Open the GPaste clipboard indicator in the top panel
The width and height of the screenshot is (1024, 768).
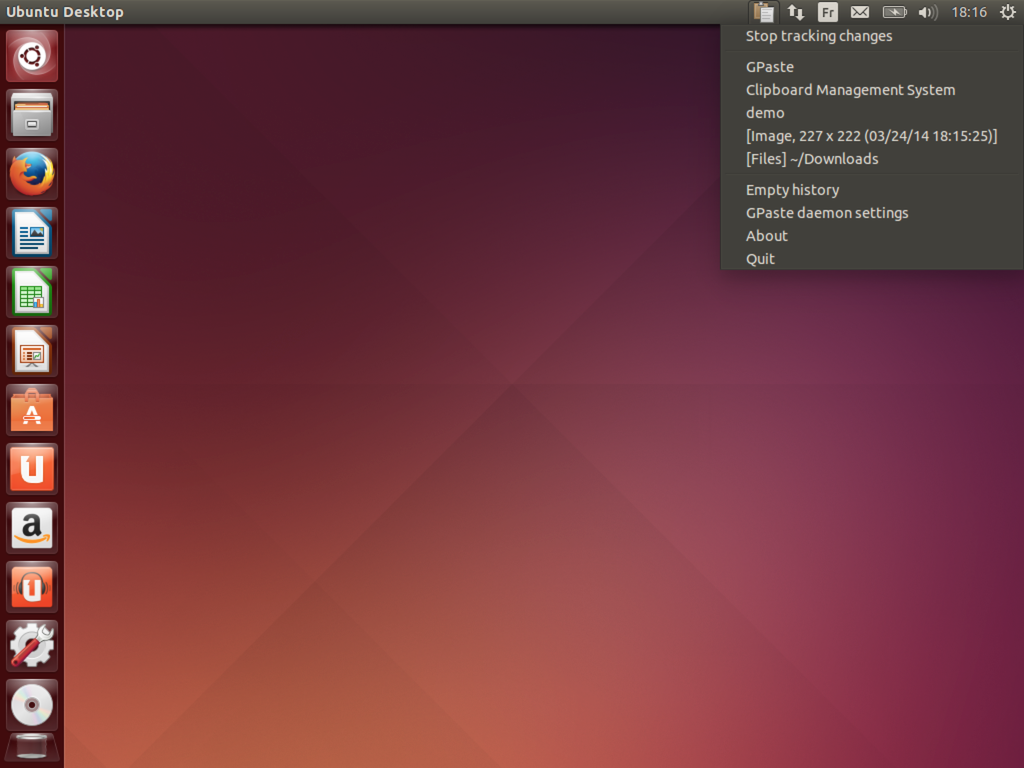click(x=763, y=12)
